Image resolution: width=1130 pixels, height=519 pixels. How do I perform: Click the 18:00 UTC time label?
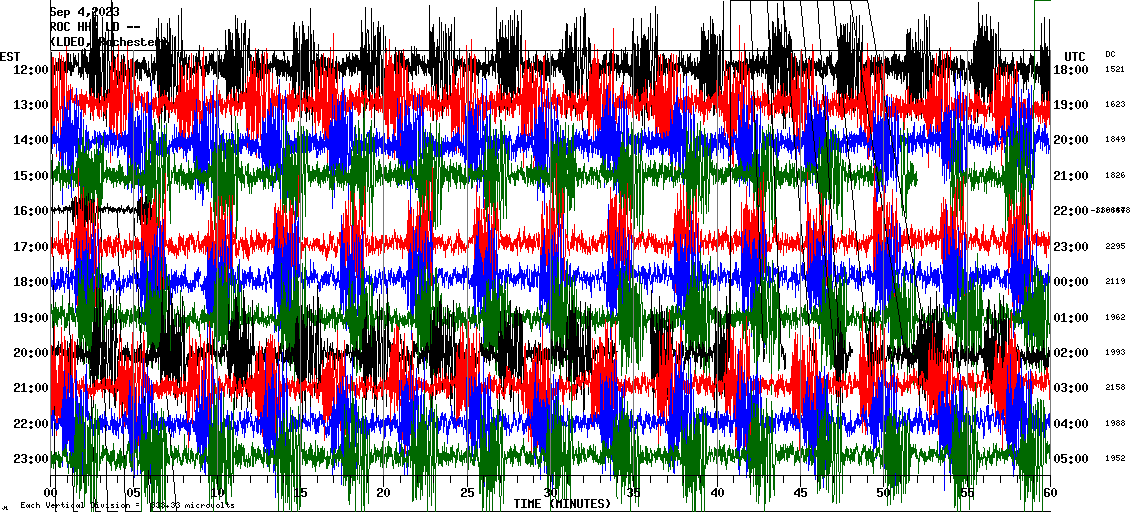tap(1071, 70)
